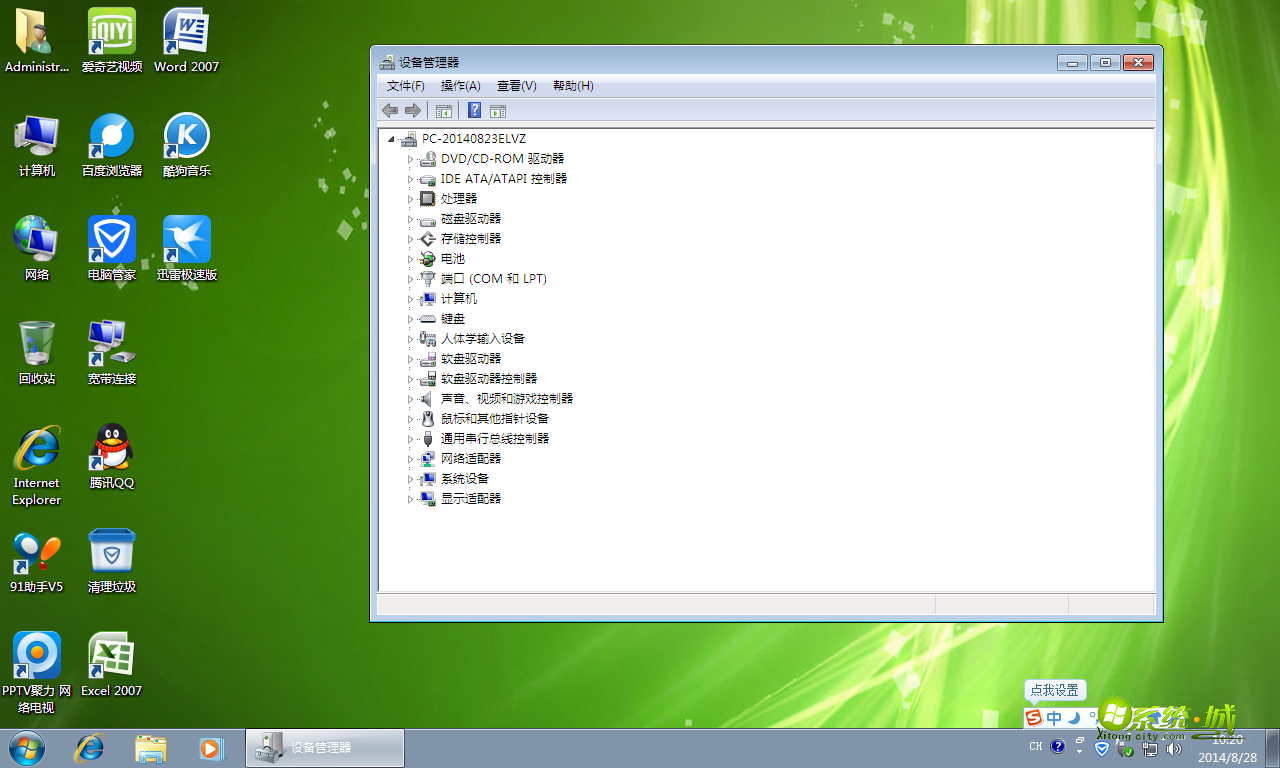The image size is (1280, 768).
Task: Select the 设备管理器 taskbar window button
Action: tap(325, 748)
